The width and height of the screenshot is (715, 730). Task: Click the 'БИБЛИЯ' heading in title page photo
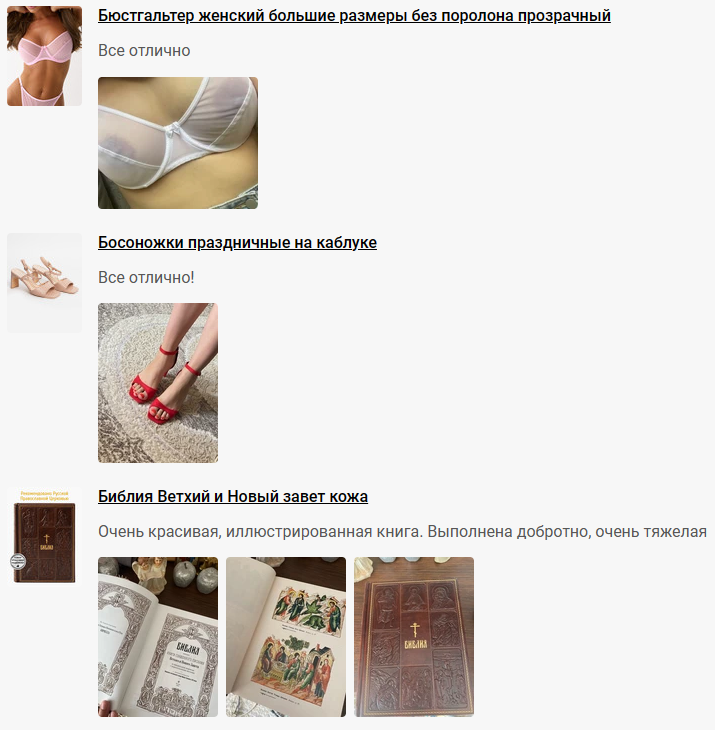(189, 648)
